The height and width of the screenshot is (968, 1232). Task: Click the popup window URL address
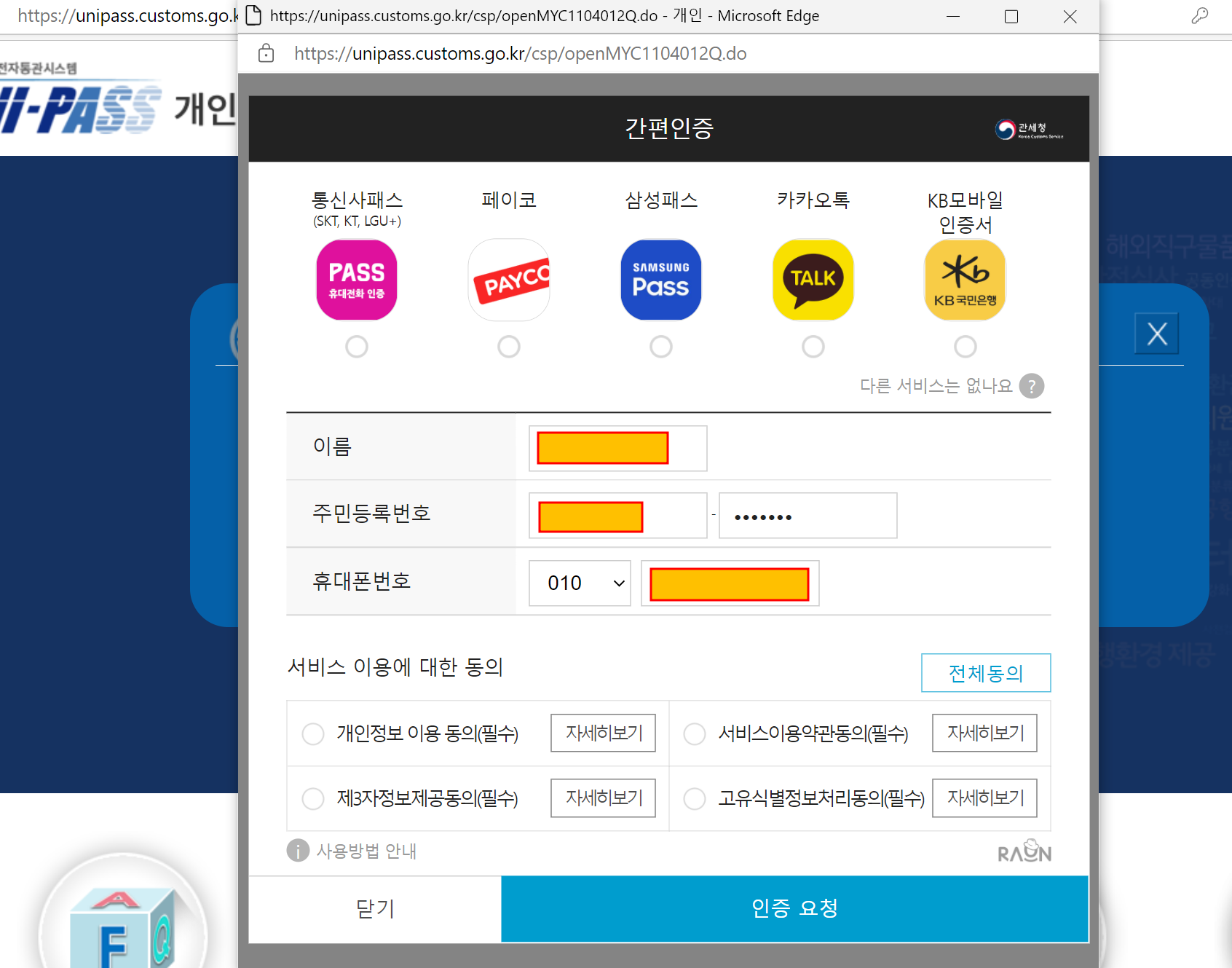coord(521,53)
